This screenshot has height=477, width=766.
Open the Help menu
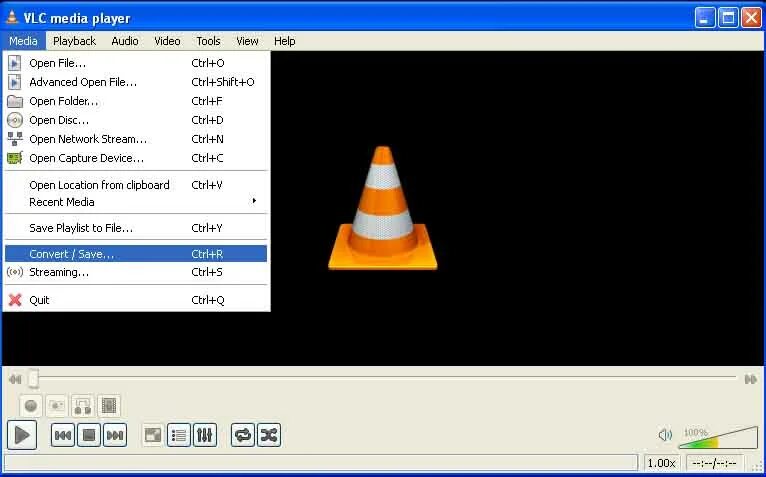(284, 41)
